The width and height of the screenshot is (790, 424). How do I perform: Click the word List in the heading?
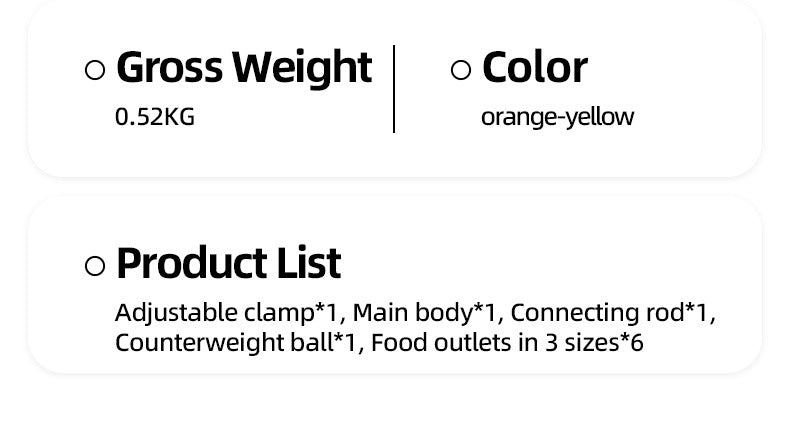309,262
